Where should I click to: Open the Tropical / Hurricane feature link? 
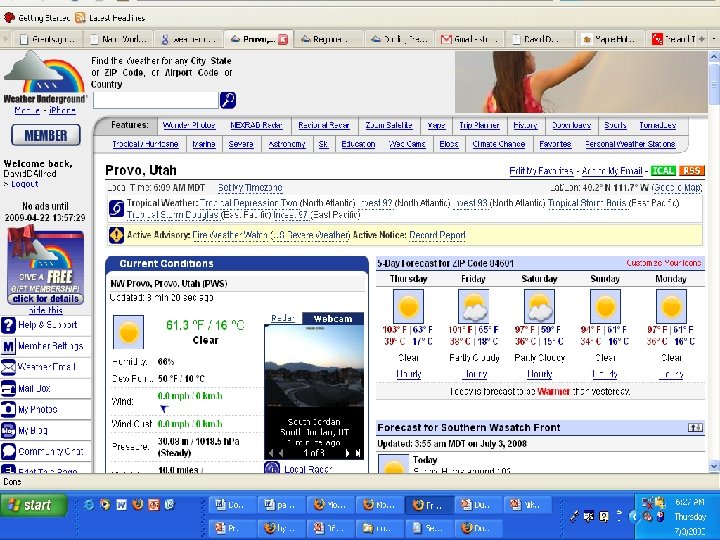[x=146, y=144]
